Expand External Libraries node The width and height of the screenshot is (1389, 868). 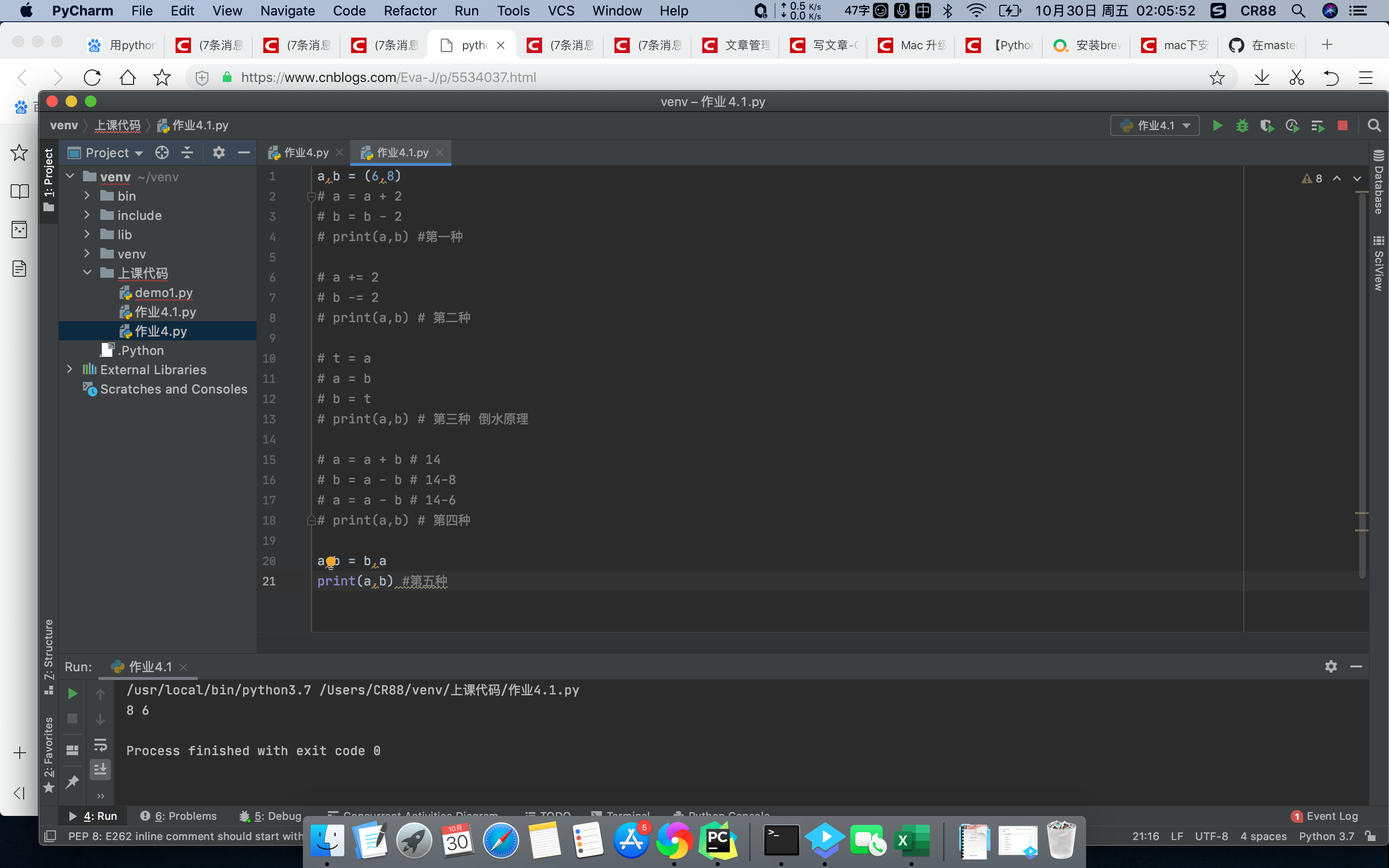tap(70, 369)
